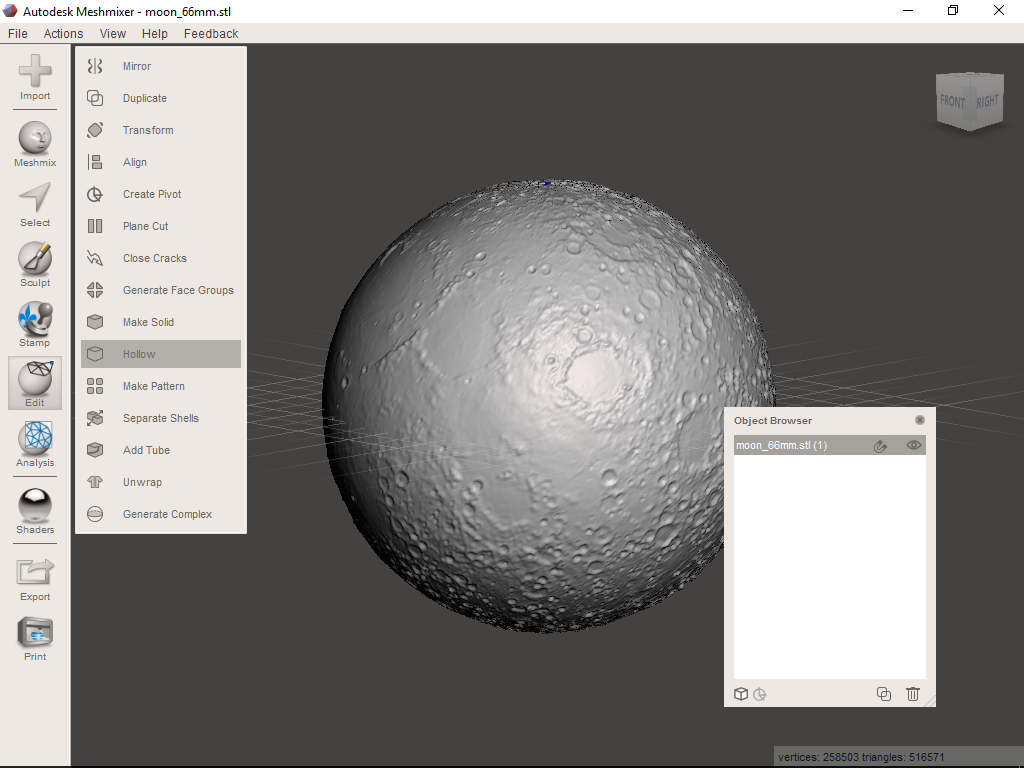Select the Stamp tool
Viewport: 1024px width, 768px height.
click(34, 323)
